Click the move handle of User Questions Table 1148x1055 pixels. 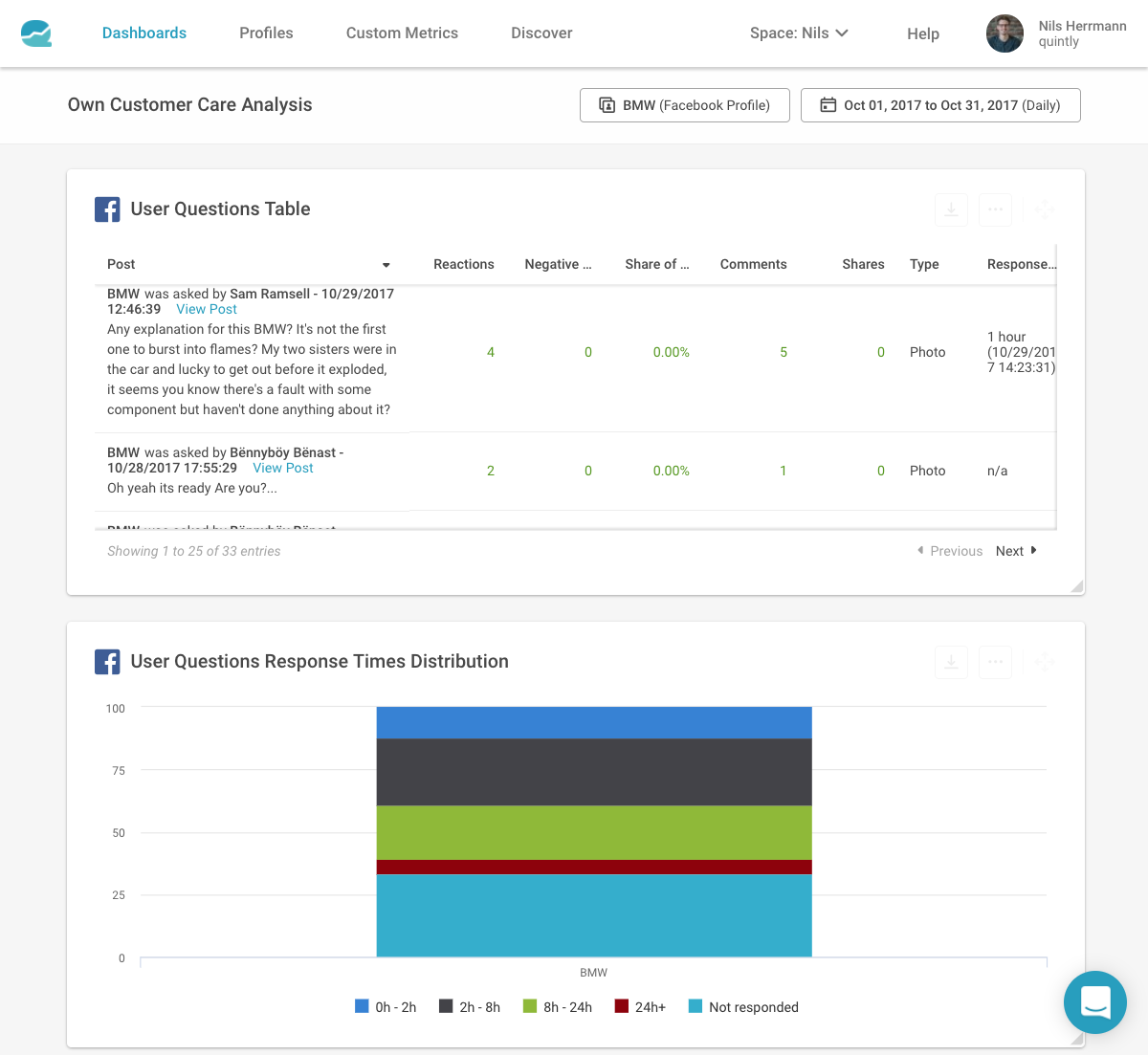[x=1045, y=209]
